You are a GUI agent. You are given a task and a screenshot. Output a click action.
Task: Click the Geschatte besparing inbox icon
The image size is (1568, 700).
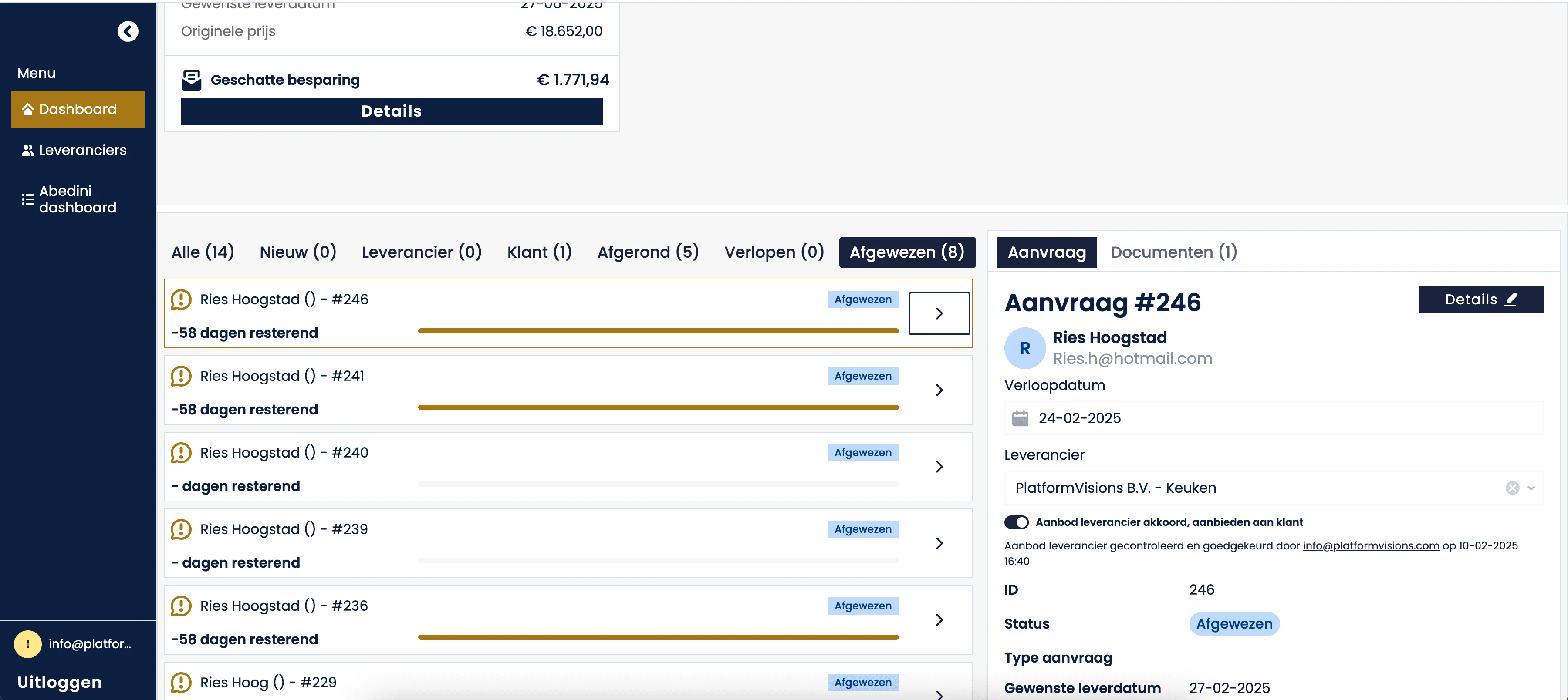tap(191, 80)
